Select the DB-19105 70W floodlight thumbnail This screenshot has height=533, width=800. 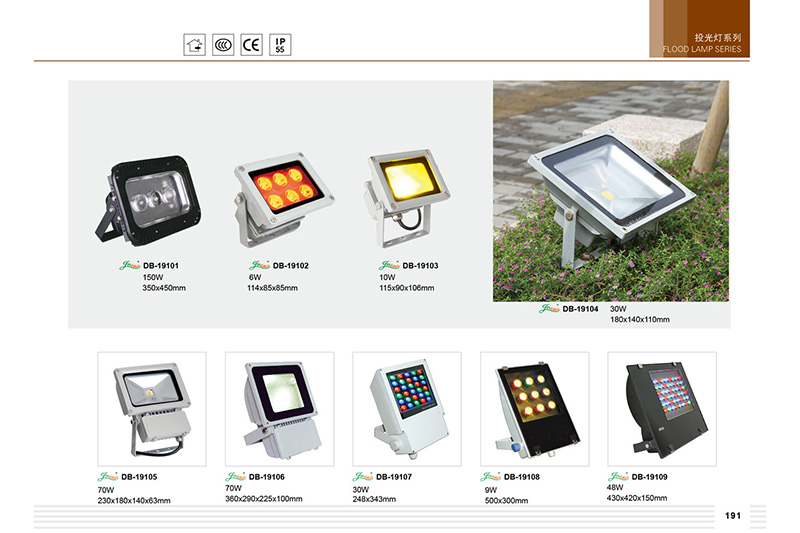152,409
